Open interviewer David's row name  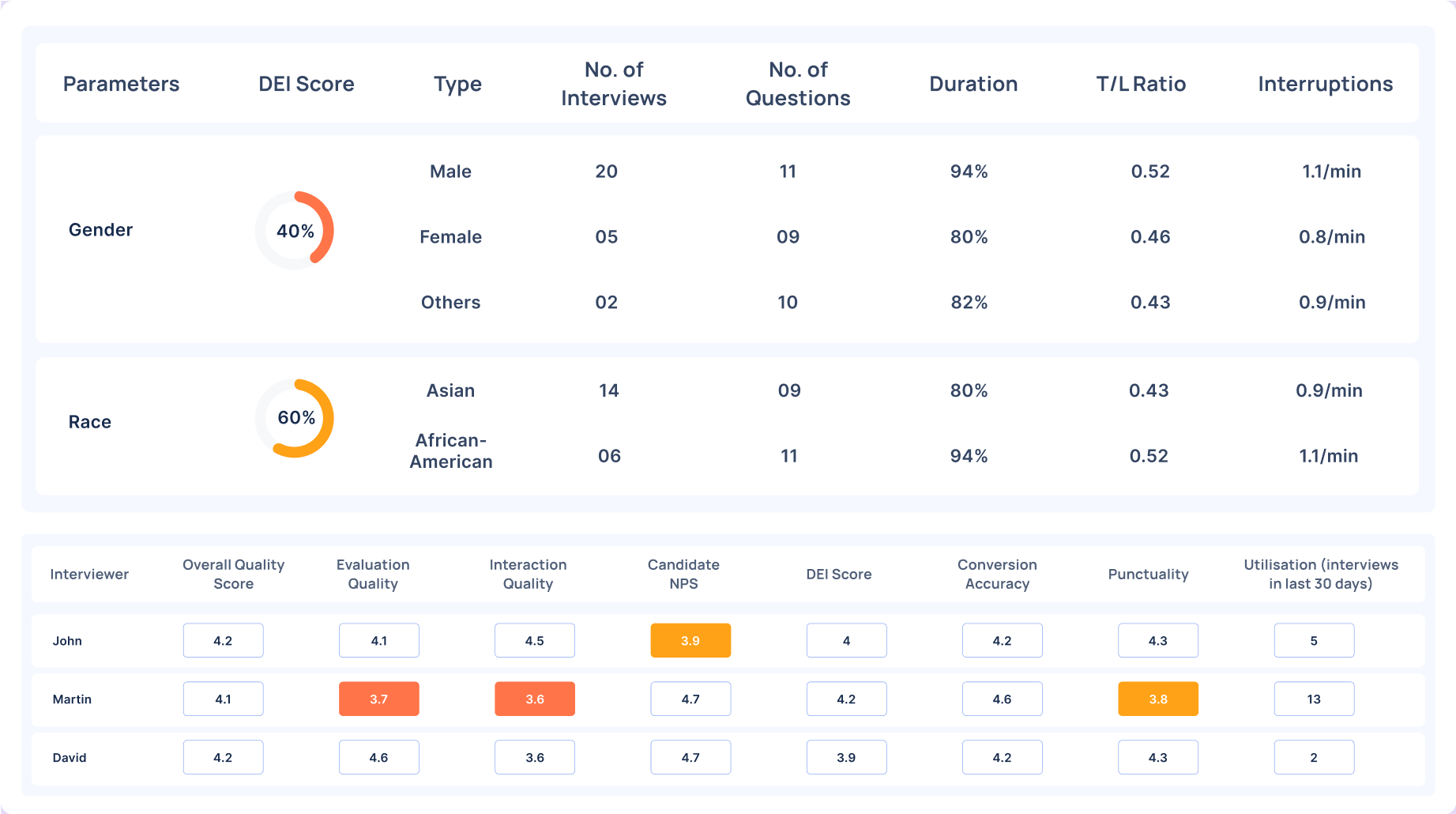tap(70, 758)
